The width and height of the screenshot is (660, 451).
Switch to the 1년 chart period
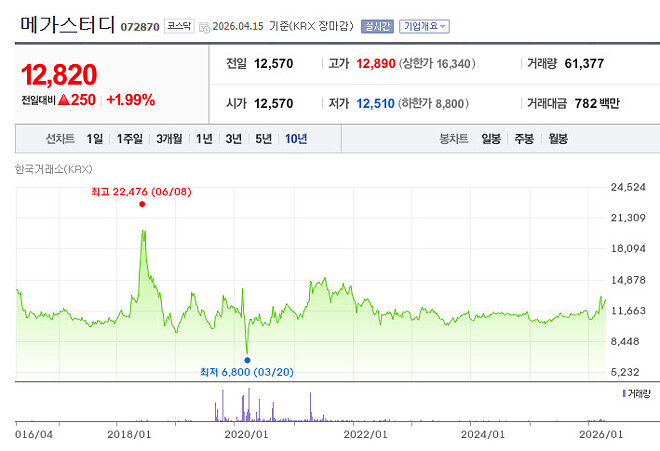pyautogui.click(x=204, y=139)
